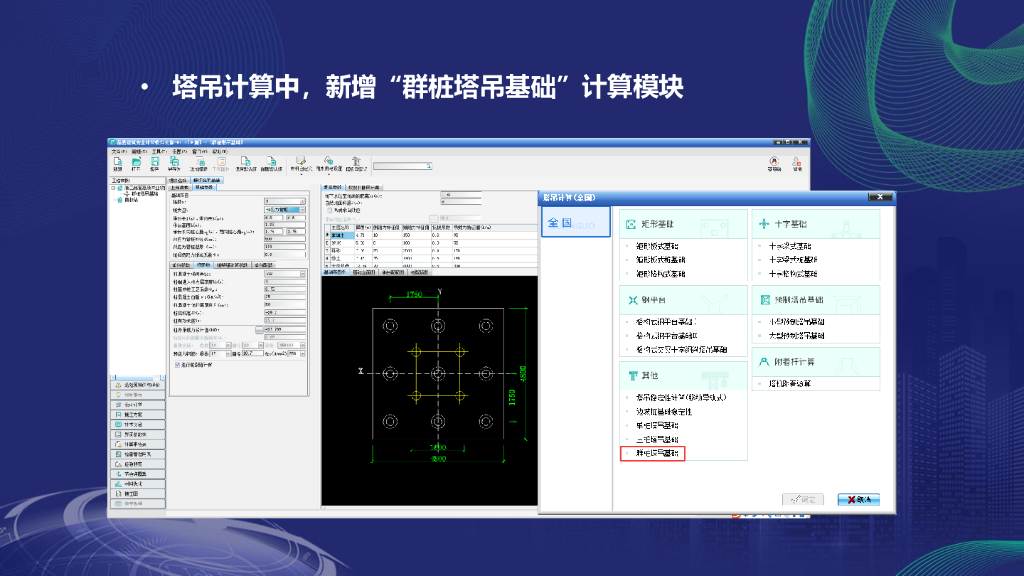The height and width of the screenshot is (576, 1024).
Task: Click the crane-shaped toolbar icon
Action: pyautogui.click(x=356, y=161)
